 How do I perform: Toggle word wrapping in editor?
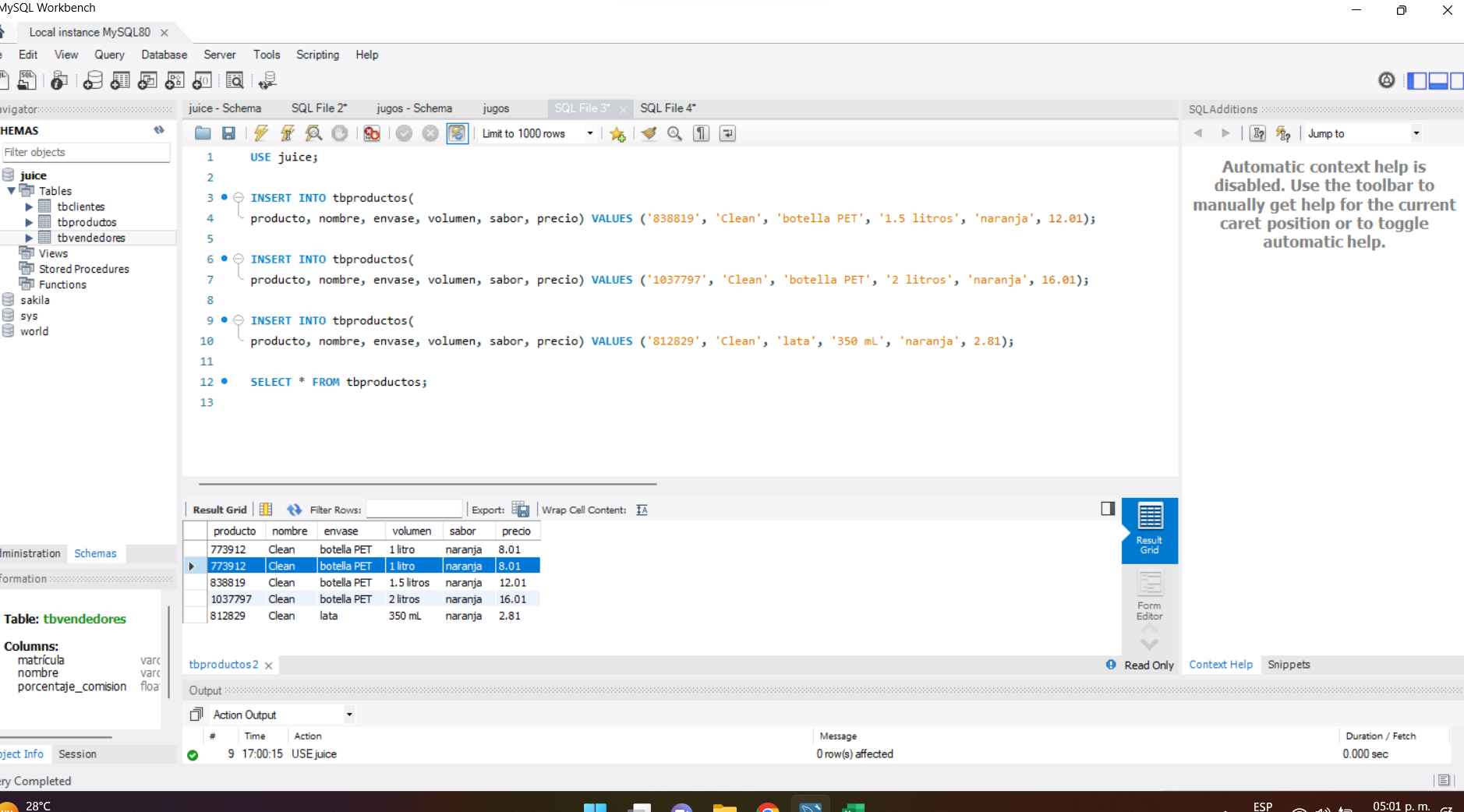727,133
